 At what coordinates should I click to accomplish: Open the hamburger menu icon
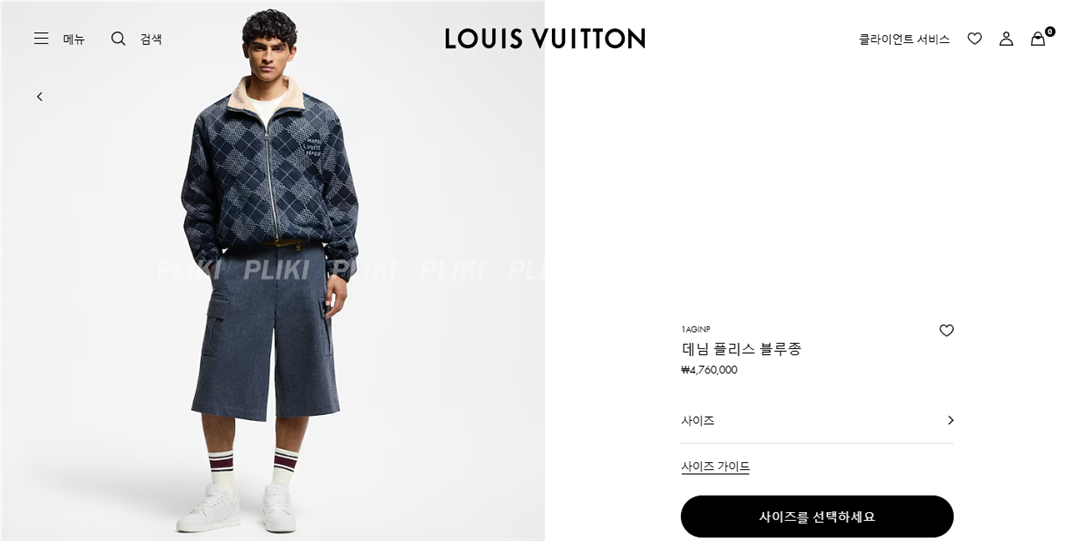pos(41,39)
